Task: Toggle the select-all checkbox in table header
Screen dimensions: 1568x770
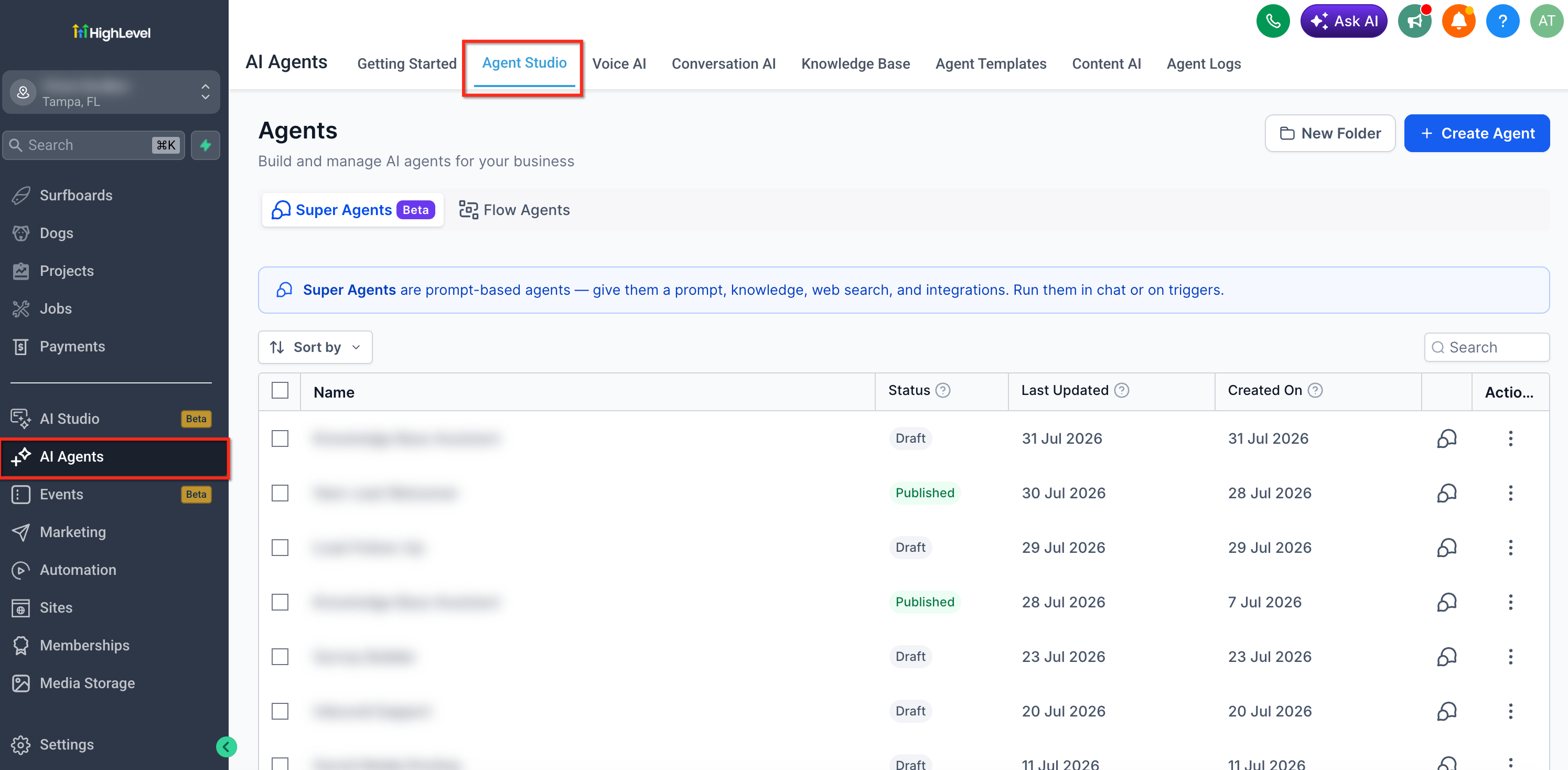Action: tap(280, 390)
